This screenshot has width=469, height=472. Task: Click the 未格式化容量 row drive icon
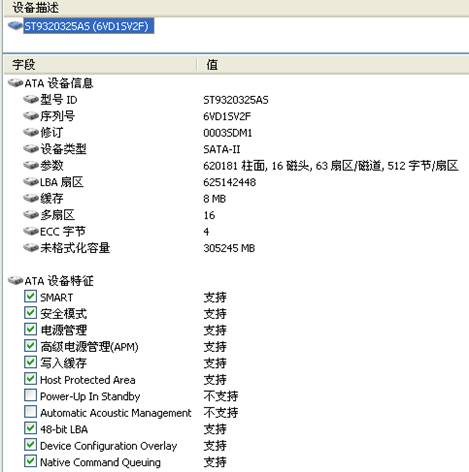31,248
